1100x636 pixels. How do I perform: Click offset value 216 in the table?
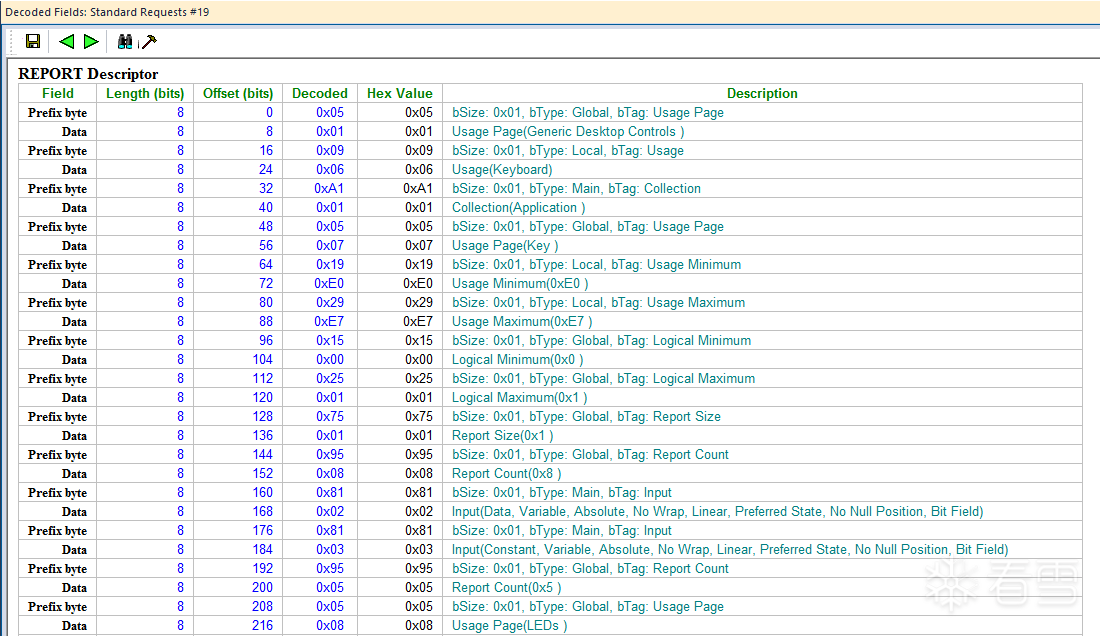[262, 626]
